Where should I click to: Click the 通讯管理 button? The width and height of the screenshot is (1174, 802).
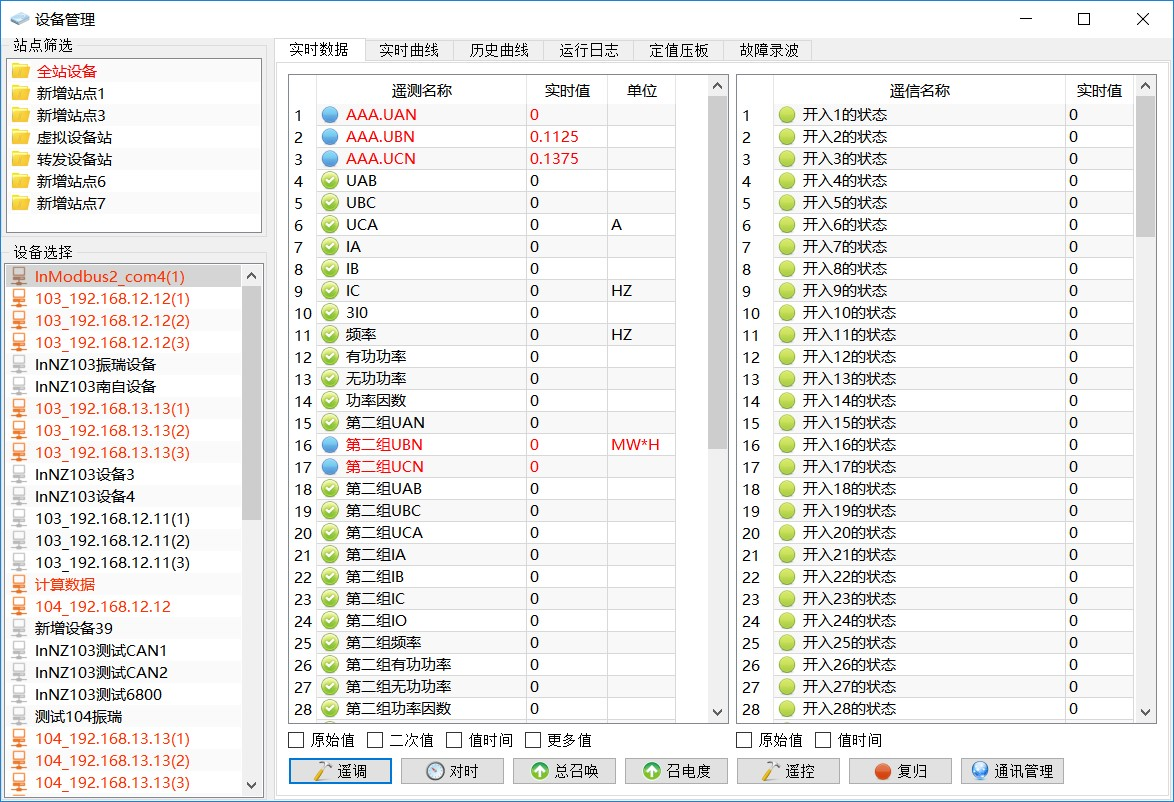[1012, 771]
